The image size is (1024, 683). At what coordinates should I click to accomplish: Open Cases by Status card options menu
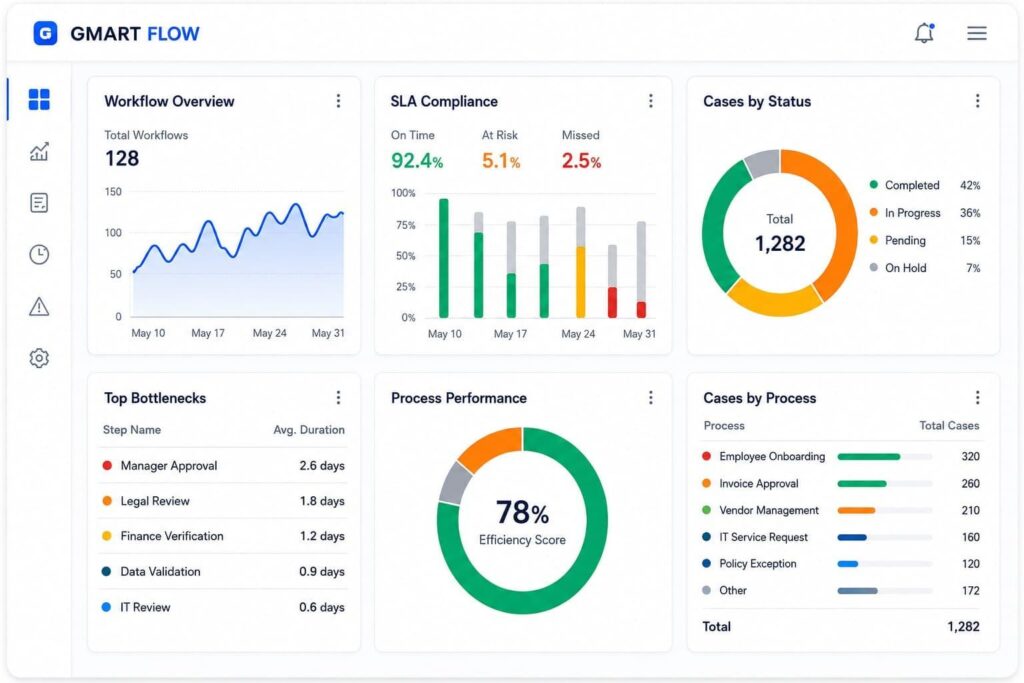coord(978,101)
